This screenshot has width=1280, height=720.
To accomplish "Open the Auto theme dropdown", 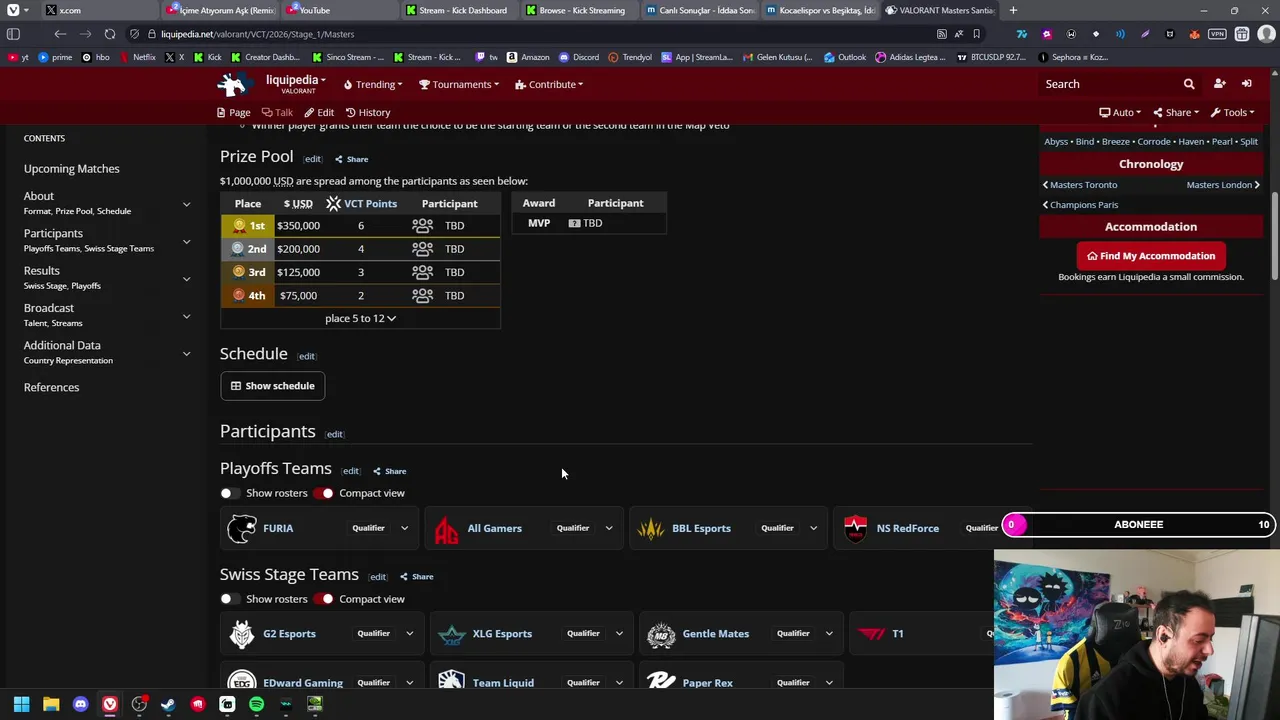I will tap(1120, 113).
